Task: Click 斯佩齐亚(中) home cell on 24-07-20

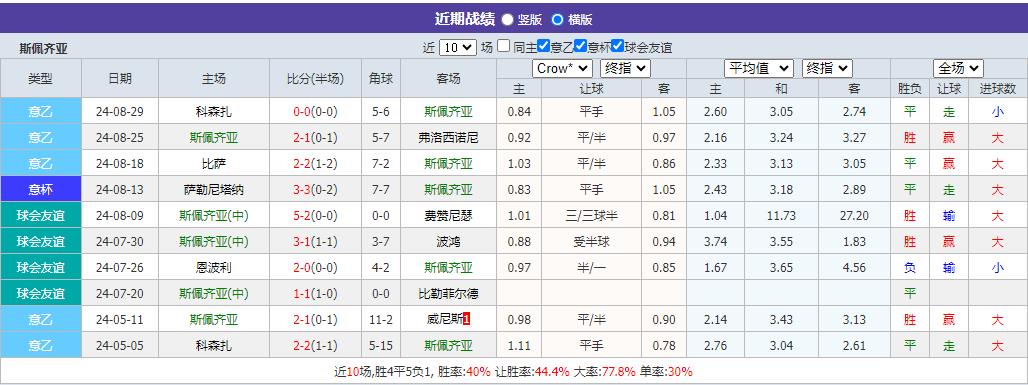Action: (214, 294)
